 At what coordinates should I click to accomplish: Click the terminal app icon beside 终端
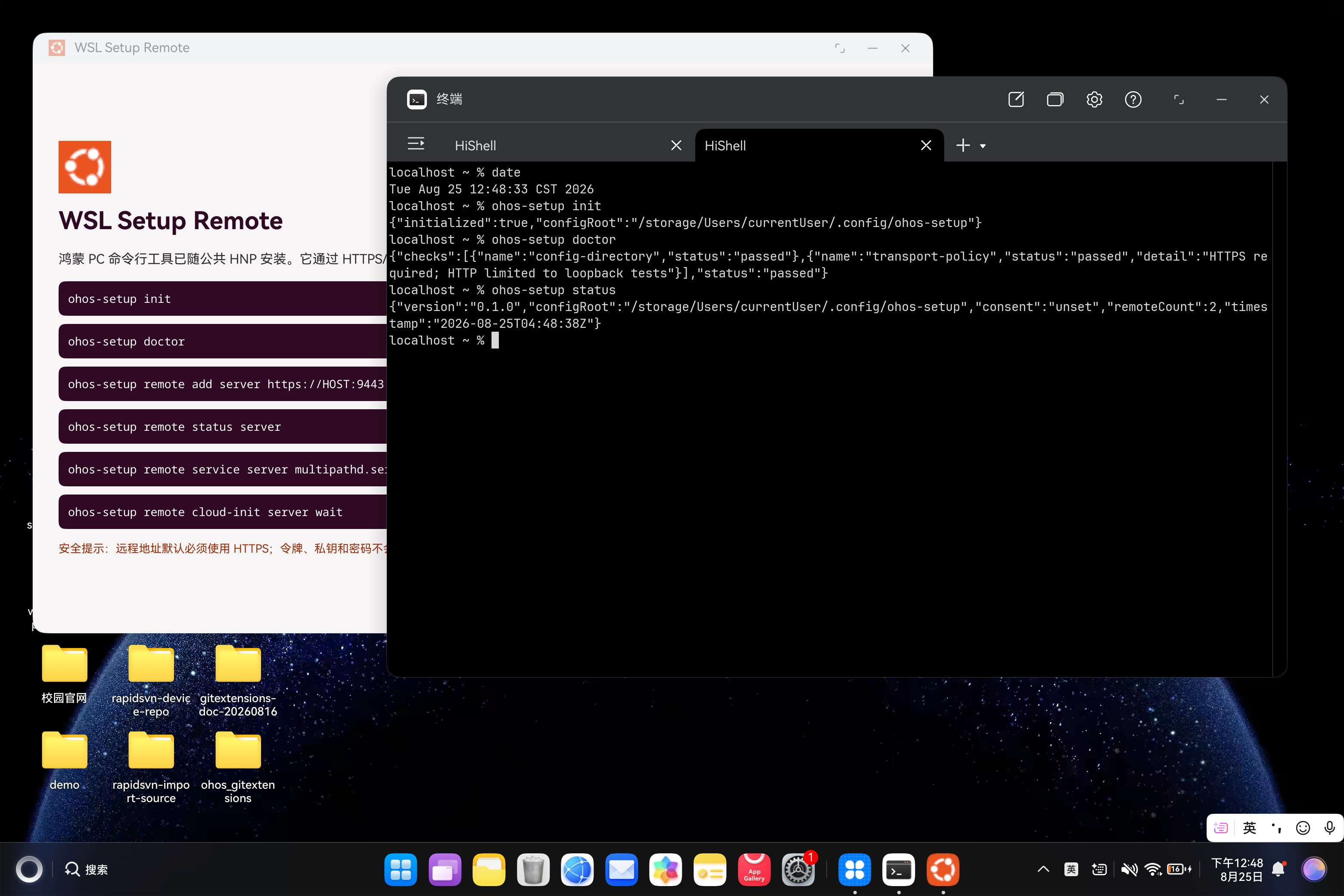tap(417, 100)
